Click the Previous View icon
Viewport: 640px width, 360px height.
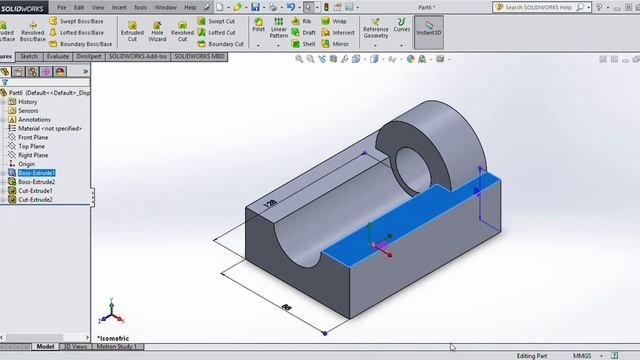[322, 59]
